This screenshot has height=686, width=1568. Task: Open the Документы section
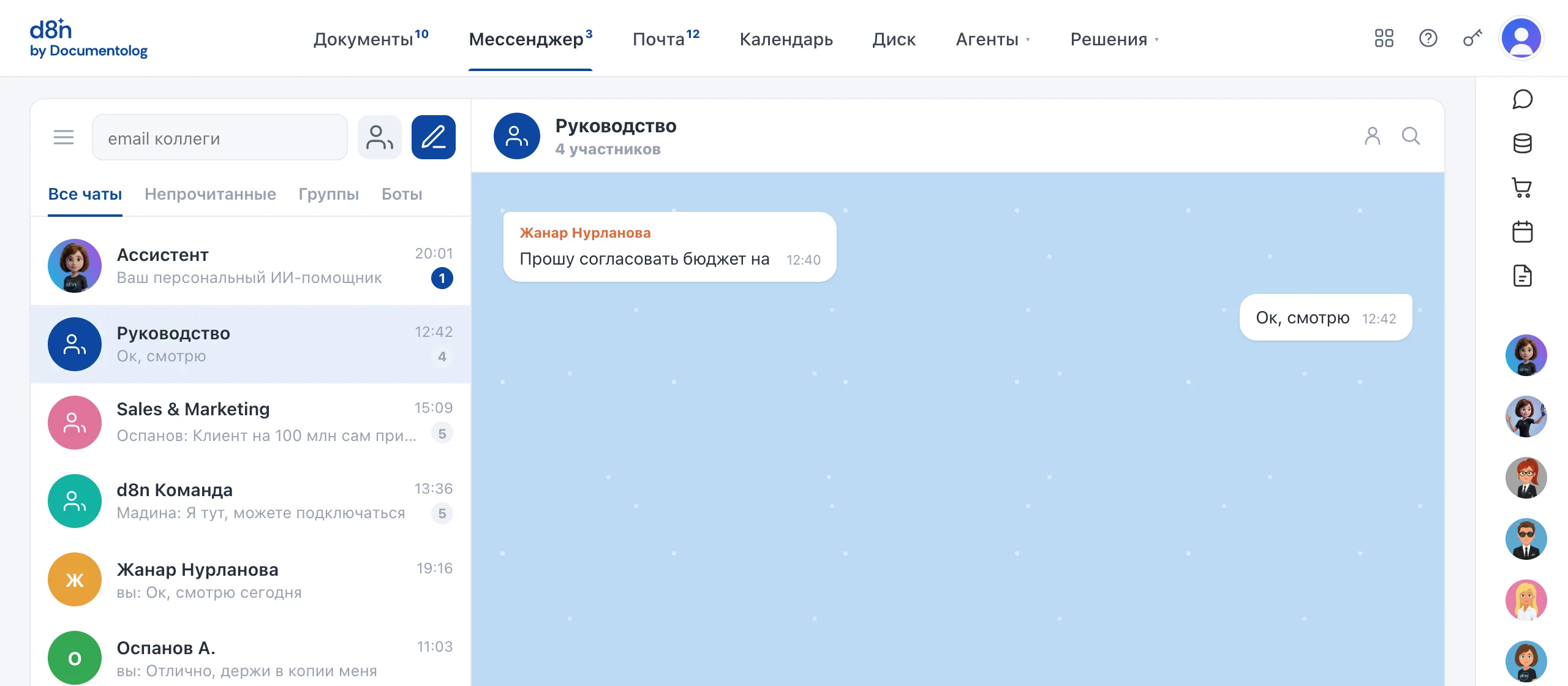tap(371, 39)
